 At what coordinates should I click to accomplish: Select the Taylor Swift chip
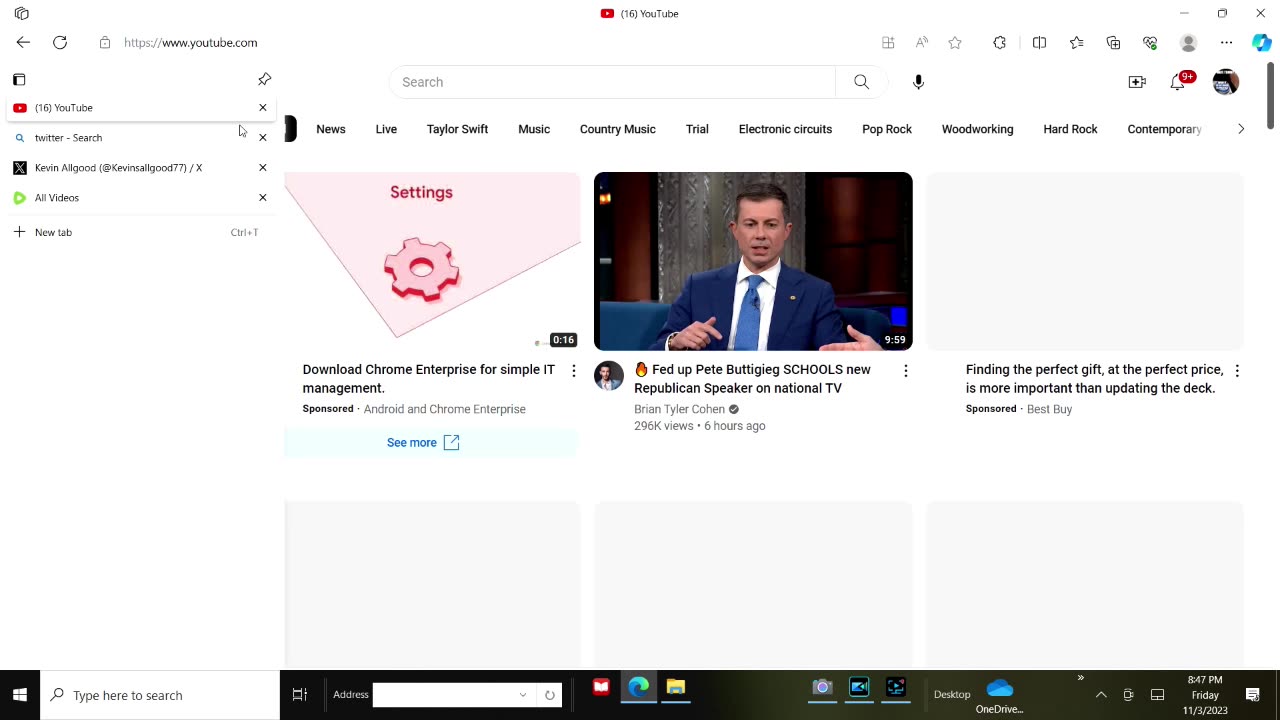coord(457,129)
